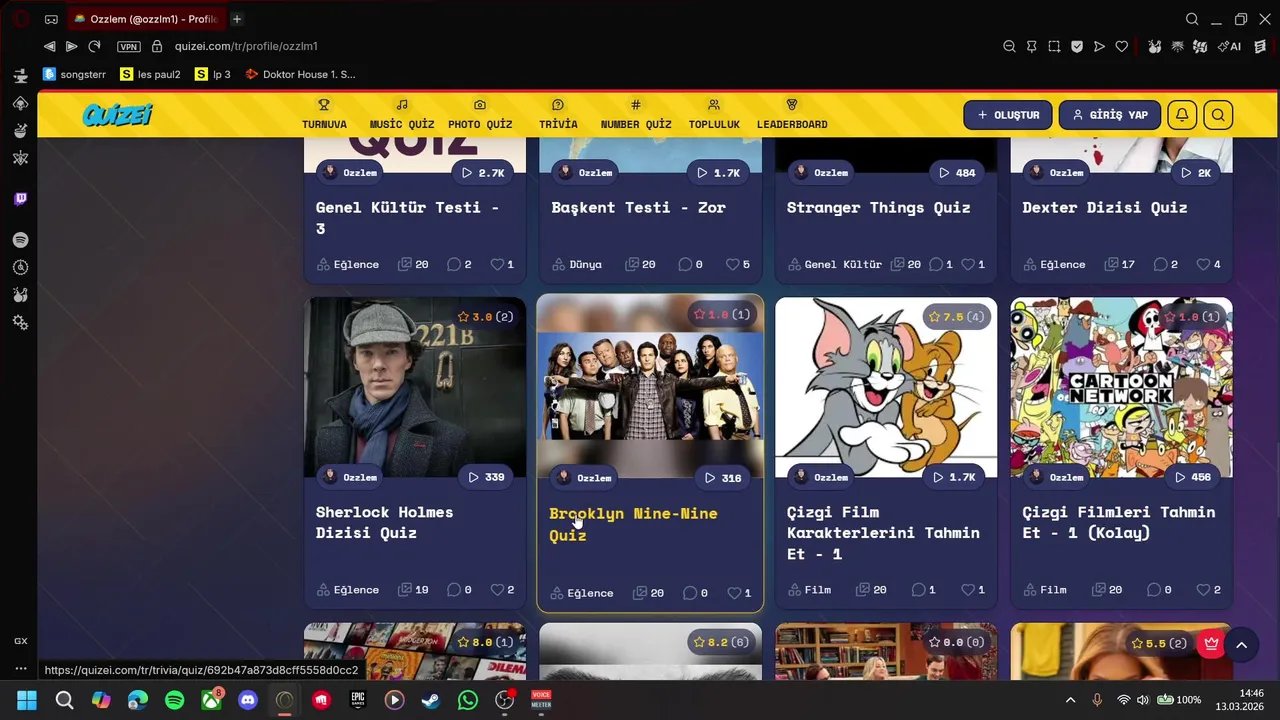The width and height of the screenshot is (1280, 720).
Task: Click Film category on Çizgi Film Karakterlerini card
Action: point(810,590)
